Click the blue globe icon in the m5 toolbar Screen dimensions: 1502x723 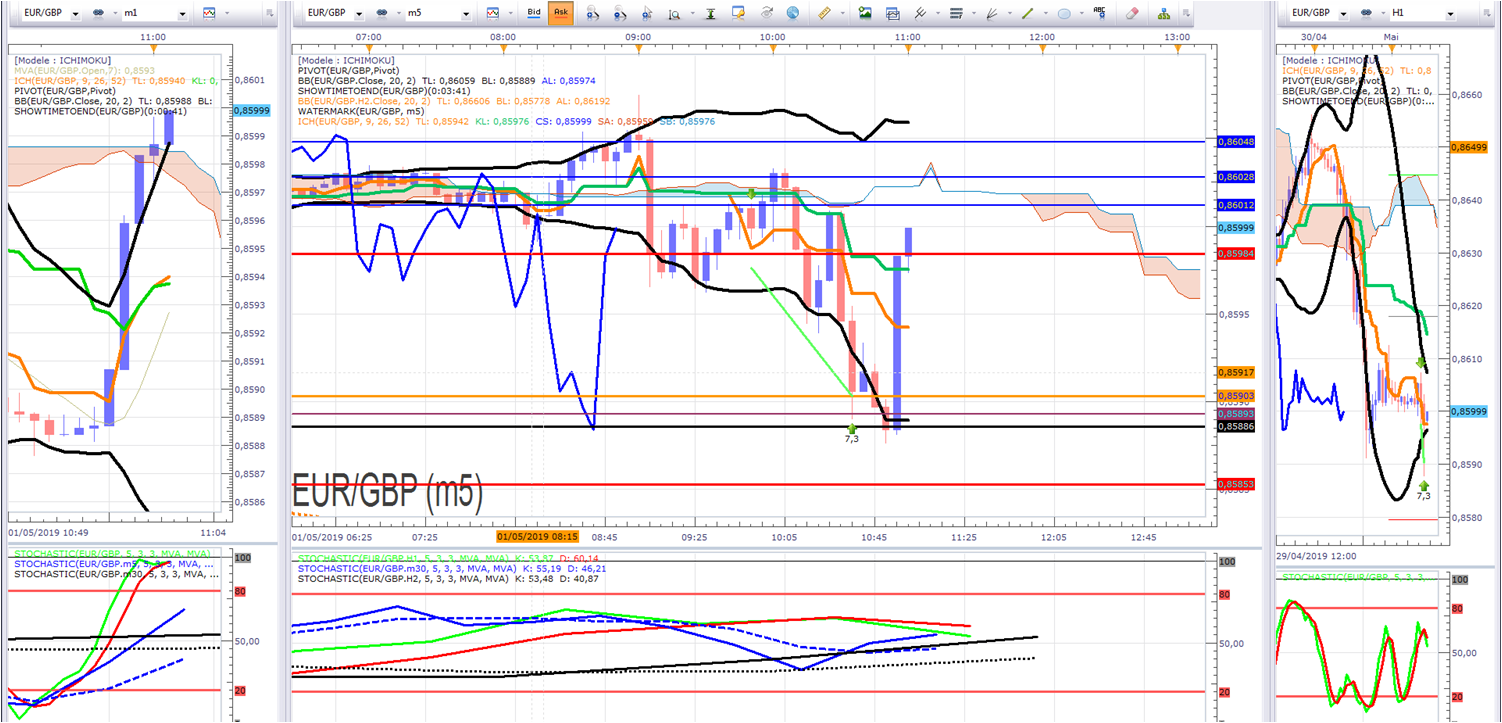[793, 14]
